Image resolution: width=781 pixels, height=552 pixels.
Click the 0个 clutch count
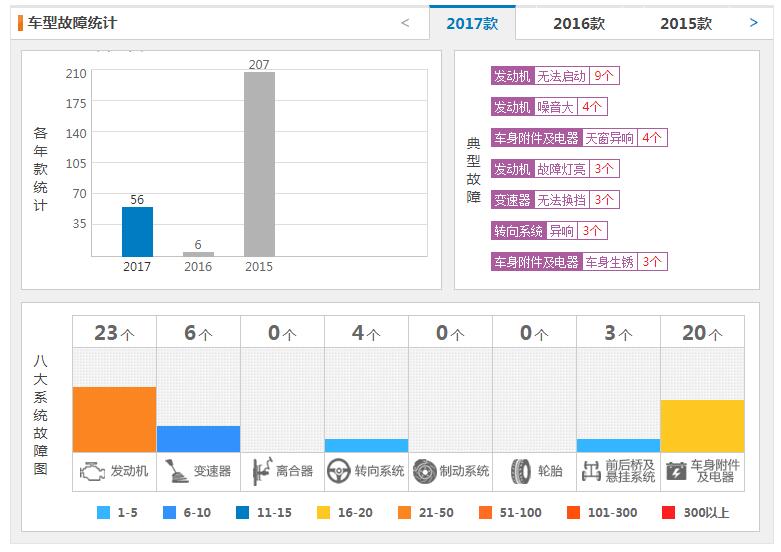(282, 333)
